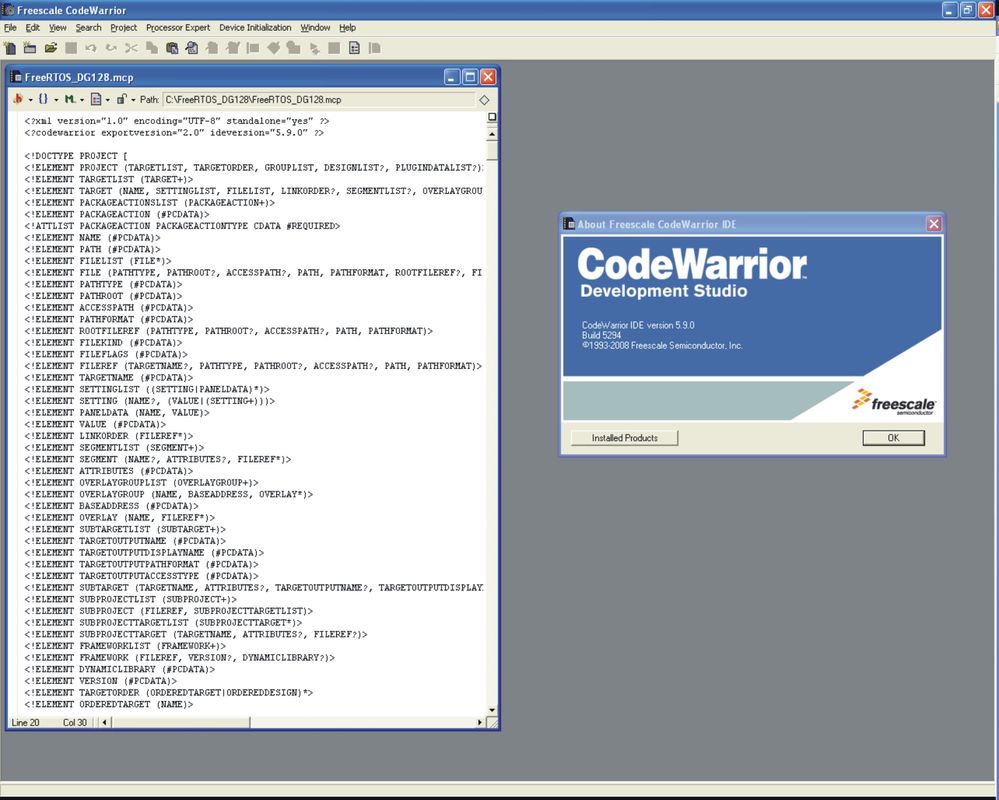This screenshot has height=800, width=999.
Task: Open the header files (.h) popup
Action: point(21,99)
